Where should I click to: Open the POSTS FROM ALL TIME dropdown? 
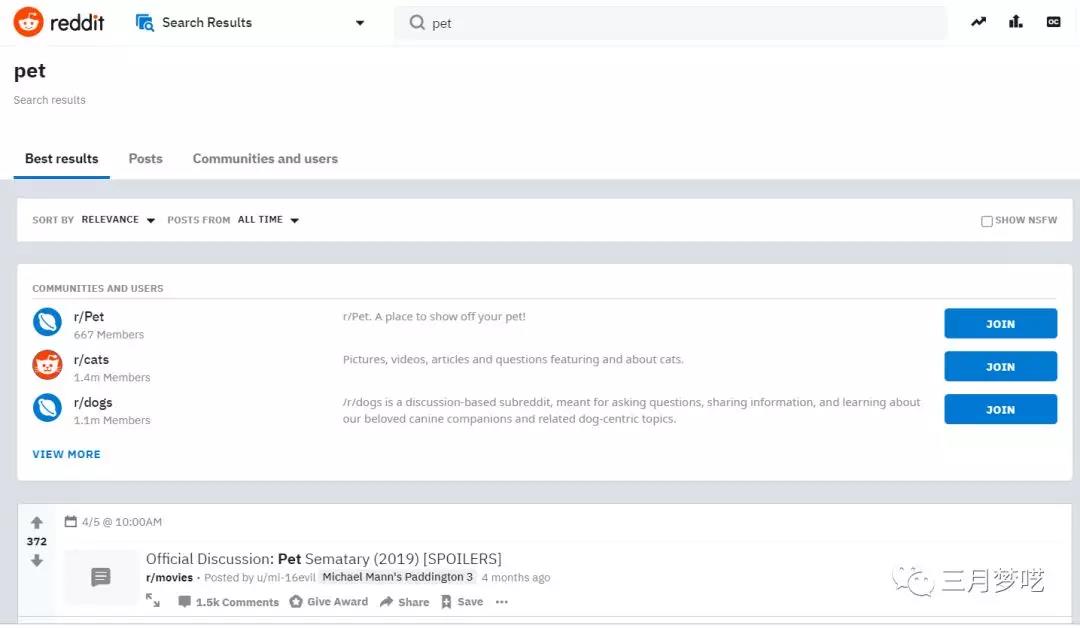(x=261, y=219)
